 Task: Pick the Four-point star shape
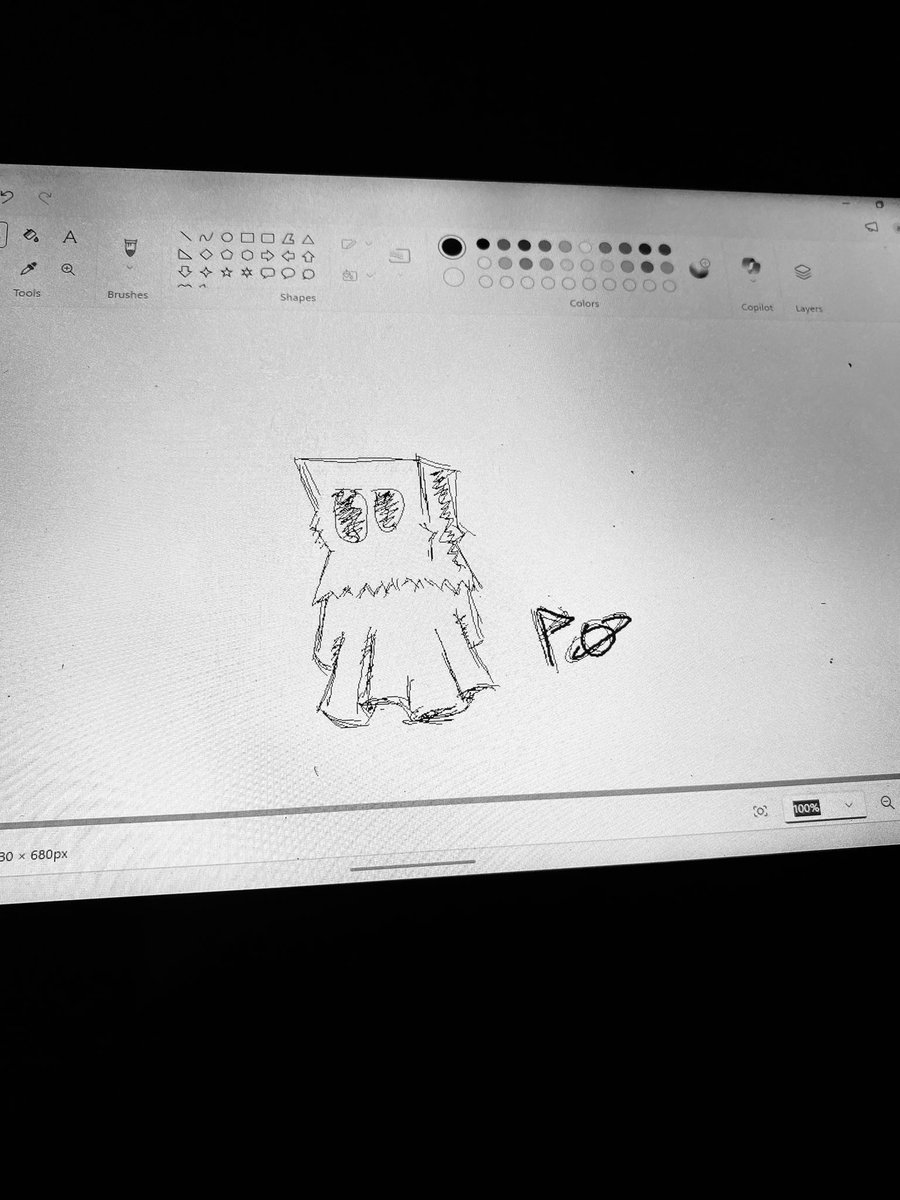pos(206,272)
